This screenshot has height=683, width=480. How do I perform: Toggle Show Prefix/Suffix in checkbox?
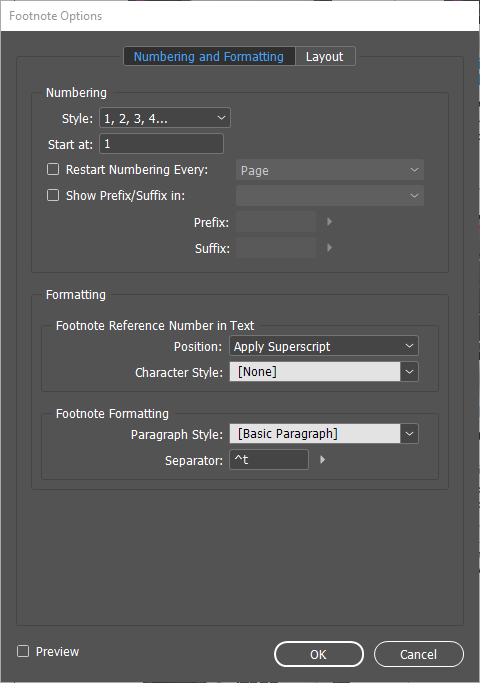53,195
